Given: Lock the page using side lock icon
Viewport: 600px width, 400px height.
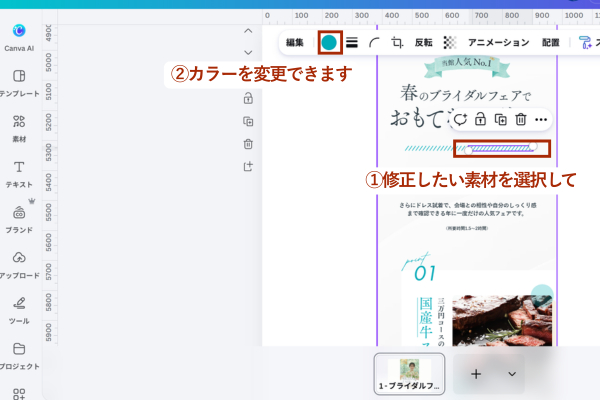Looking at the screenshot, I should coord(248,98).
